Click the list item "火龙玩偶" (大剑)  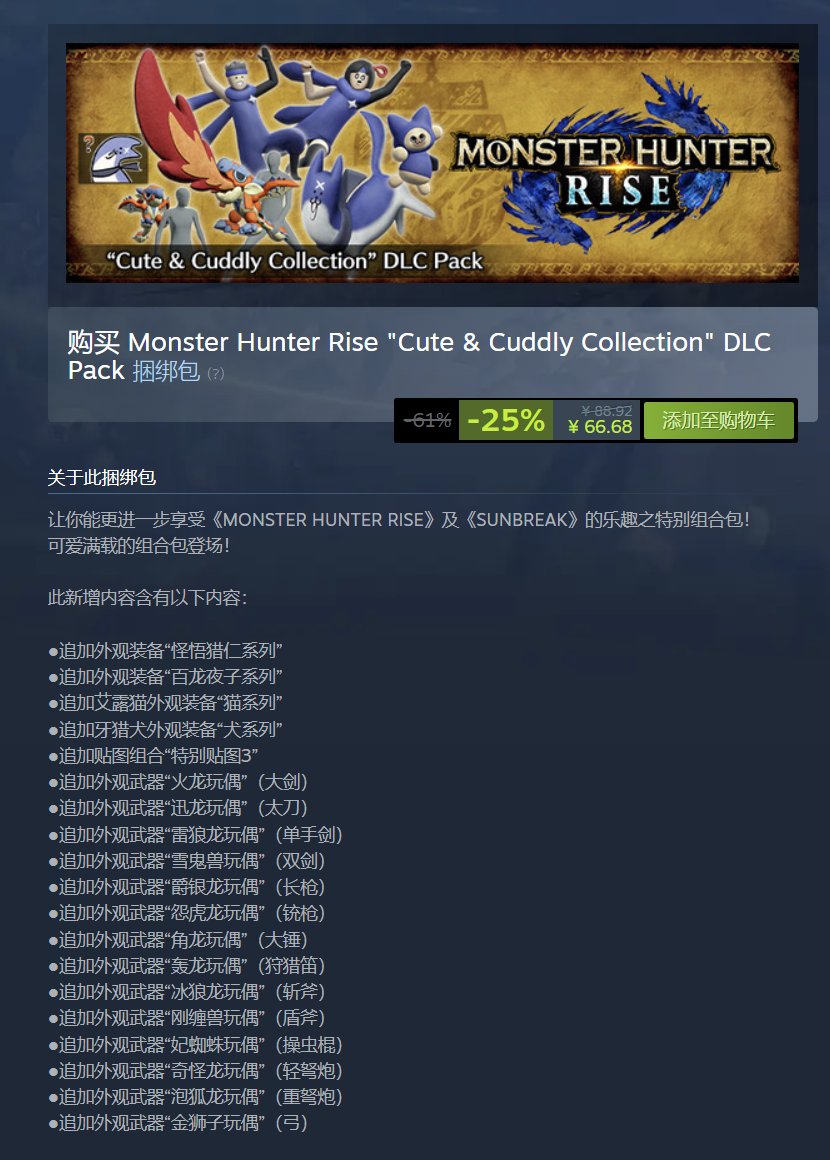pyautogui.click(x=178, y=781)
